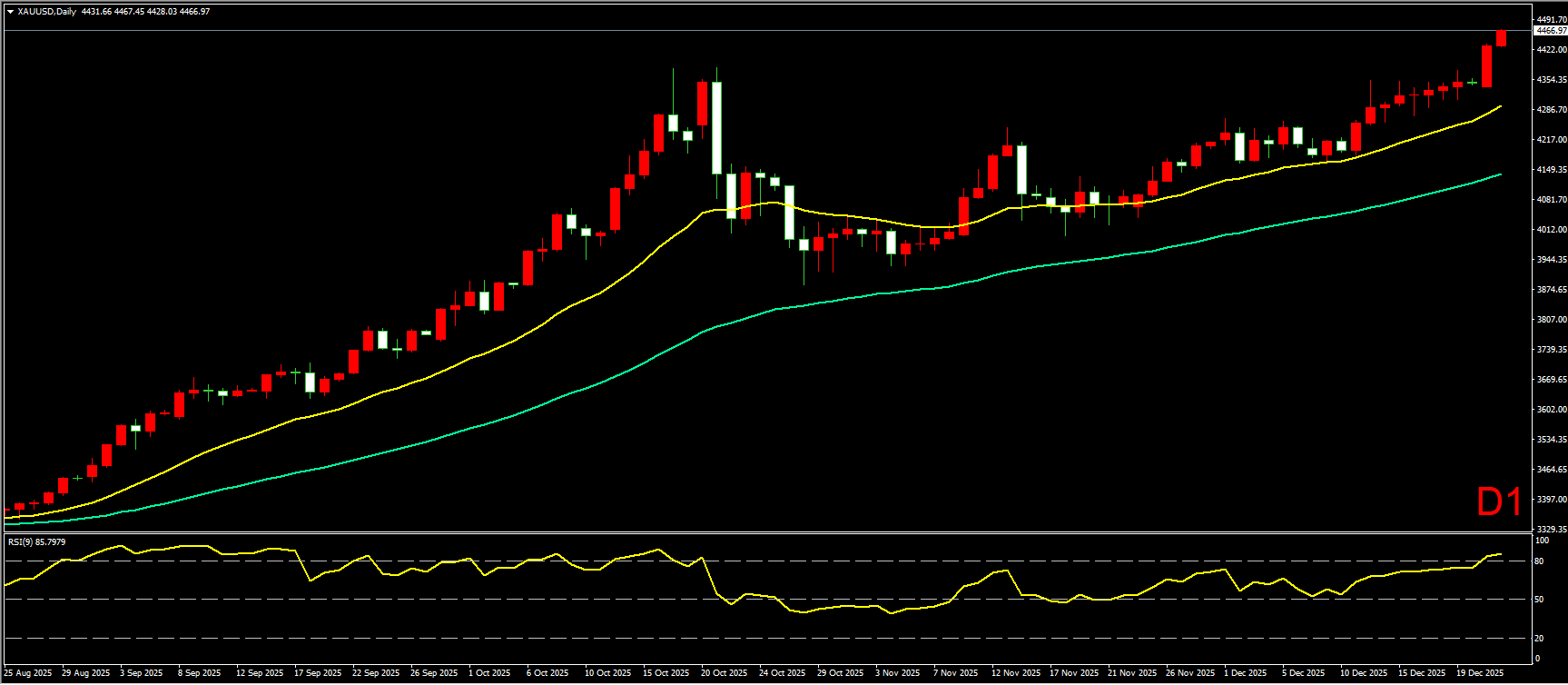1568x685 pixels.
Task: Click the 25 Aug 2025 date label
Action: tap(28, 673)
